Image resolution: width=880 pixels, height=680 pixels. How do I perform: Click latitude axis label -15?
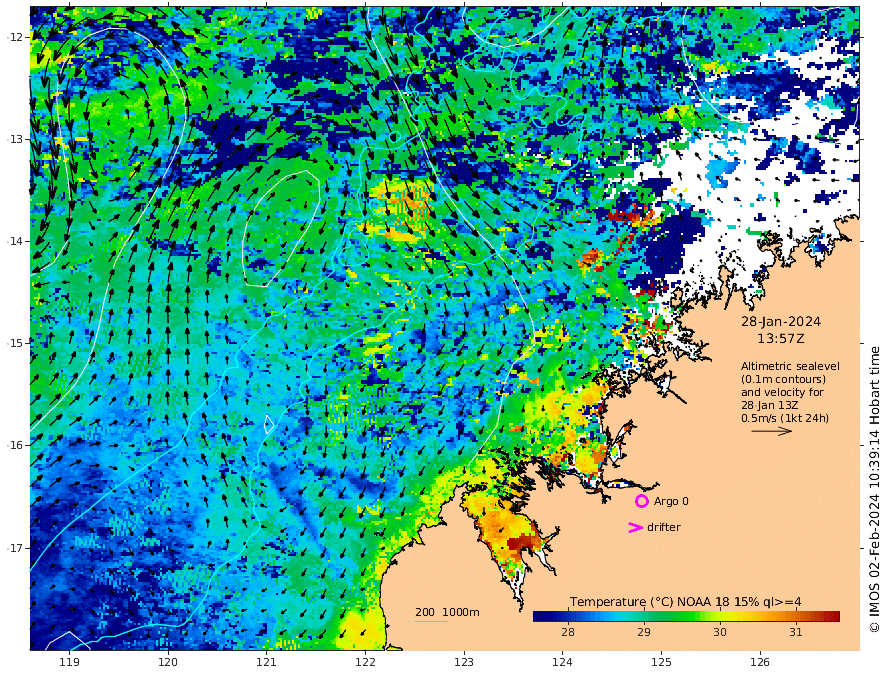(x=15, y=343)
